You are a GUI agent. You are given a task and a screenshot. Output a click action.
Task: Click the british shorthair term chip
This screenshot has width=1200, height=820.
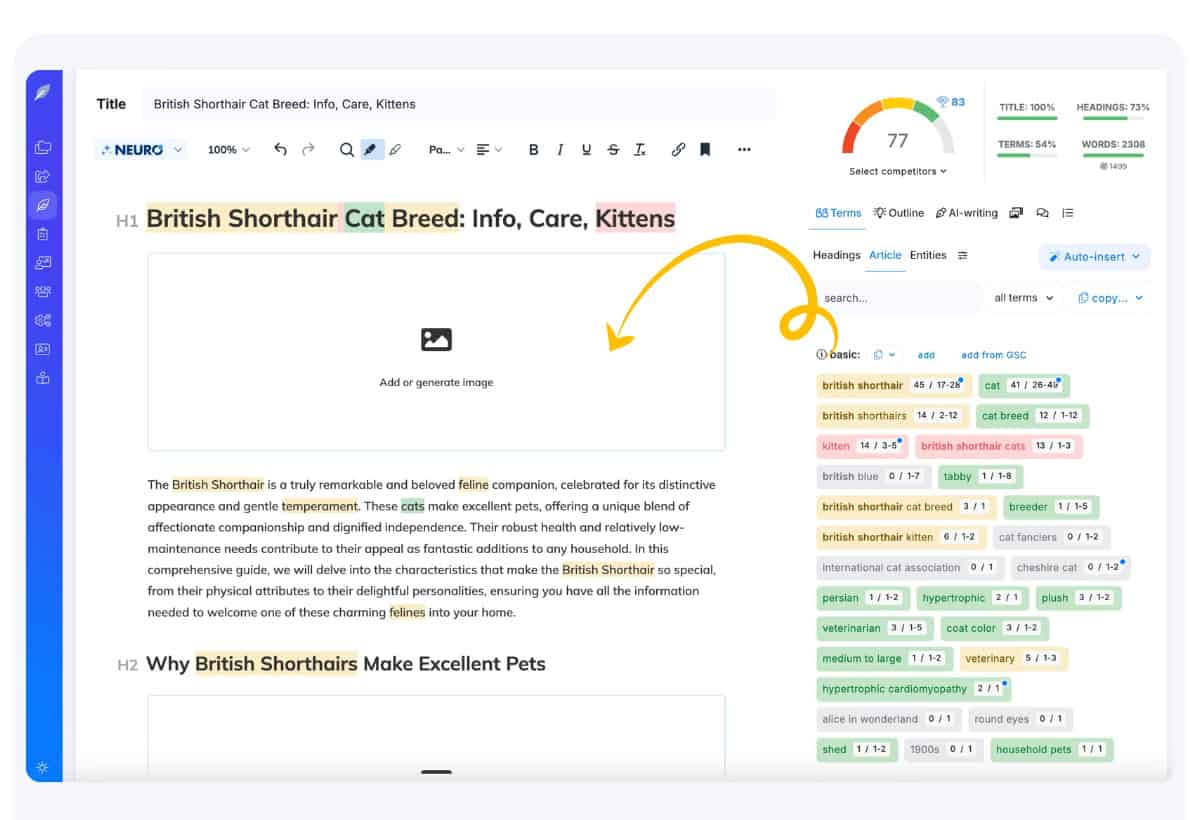(x=893, y=386)
